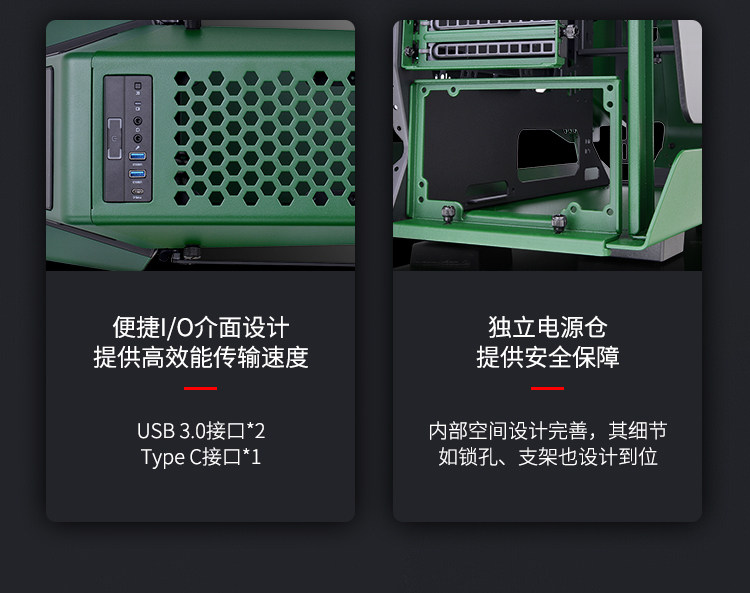Click the left thumbscrew on power supply bracket

tap(447, 213)
